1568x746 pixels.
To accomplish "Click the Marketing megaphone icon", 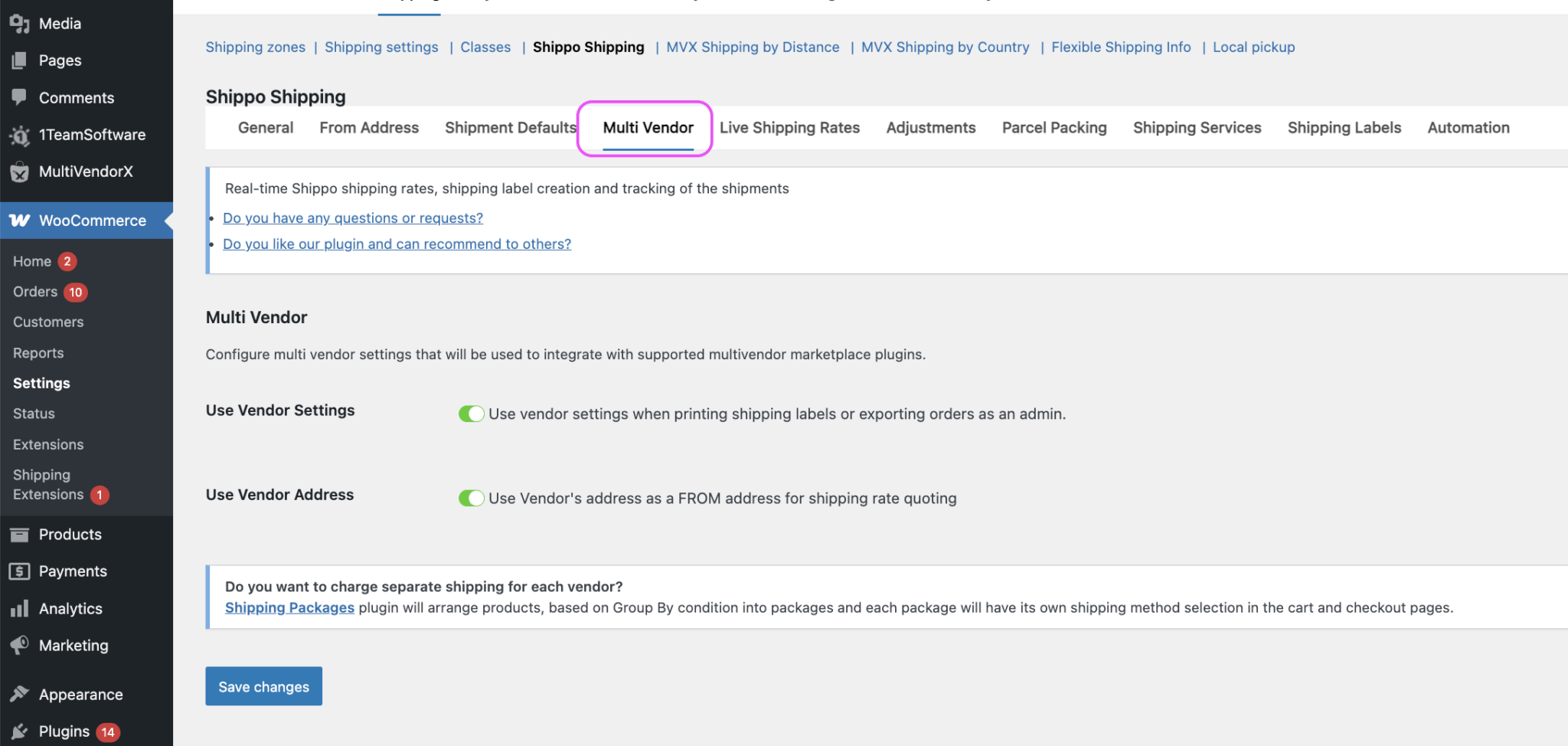I will click(x=19, y=646).
